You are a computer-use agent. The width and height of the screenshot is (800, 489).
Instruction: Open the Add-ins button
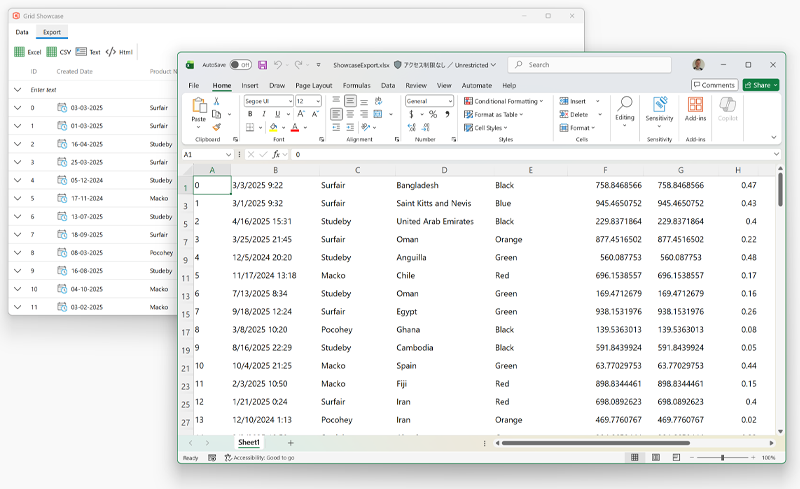(x=695, y=109)
